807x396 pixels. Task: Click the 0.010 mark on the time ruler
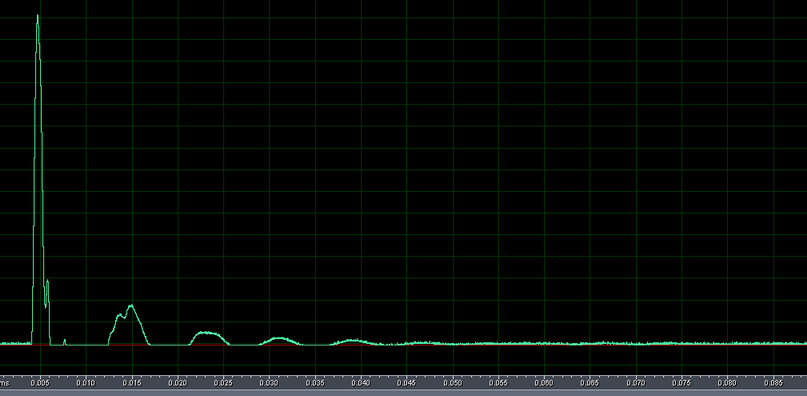point(86,383)
